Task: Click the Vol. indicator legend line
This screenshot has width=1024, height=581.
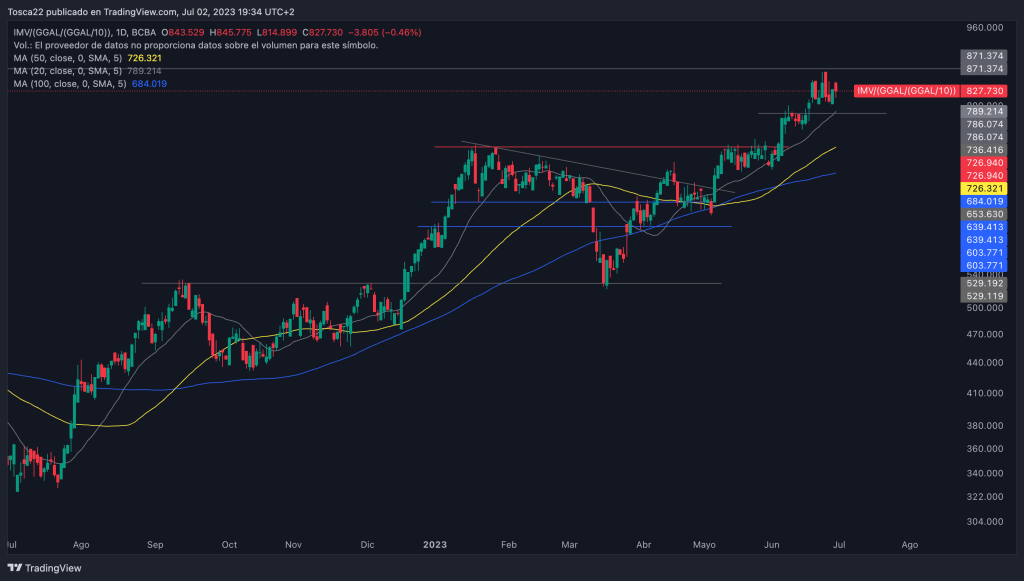Action: (x=195, y=45)
